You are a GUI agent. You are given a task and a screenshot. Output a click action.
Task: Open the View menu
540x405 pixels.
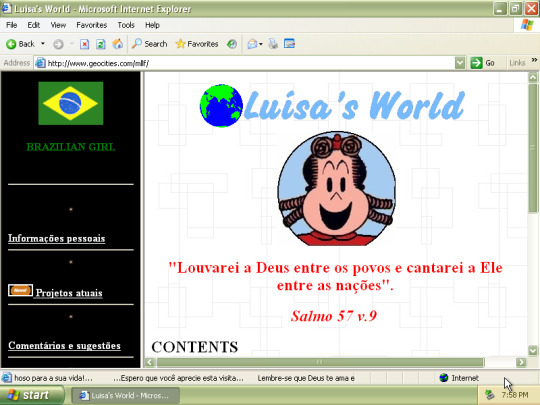pos(58,25)
